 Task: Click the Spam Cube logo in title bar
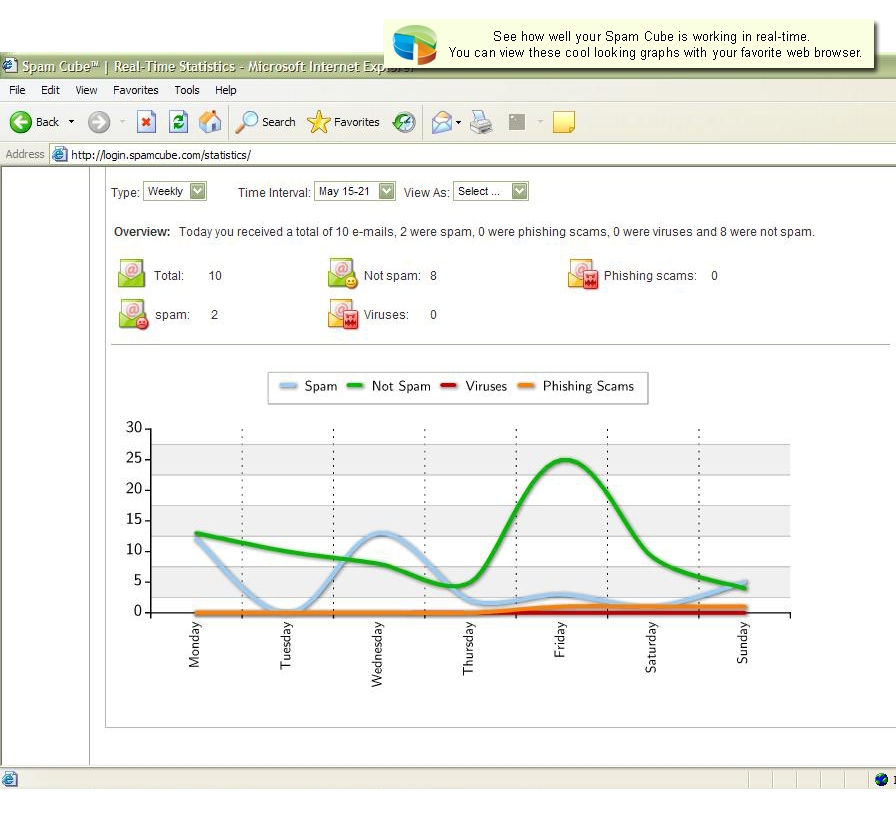click(x=11, y=66)
